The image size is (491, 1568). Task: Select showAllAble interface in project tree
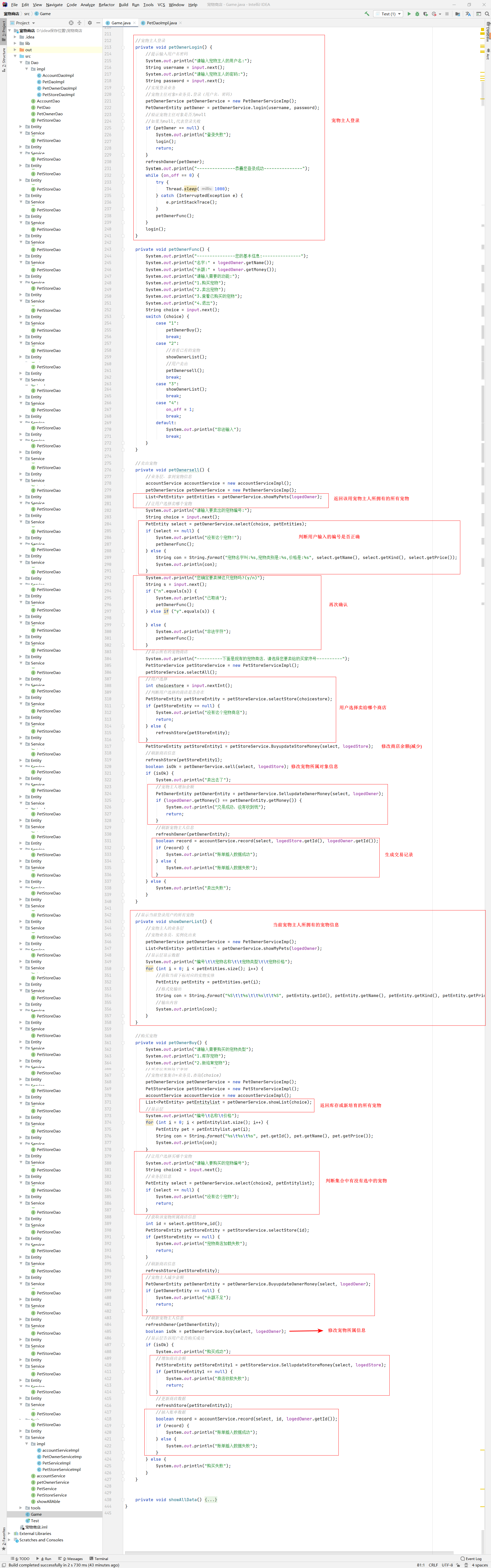click(x=45, y=1501)
